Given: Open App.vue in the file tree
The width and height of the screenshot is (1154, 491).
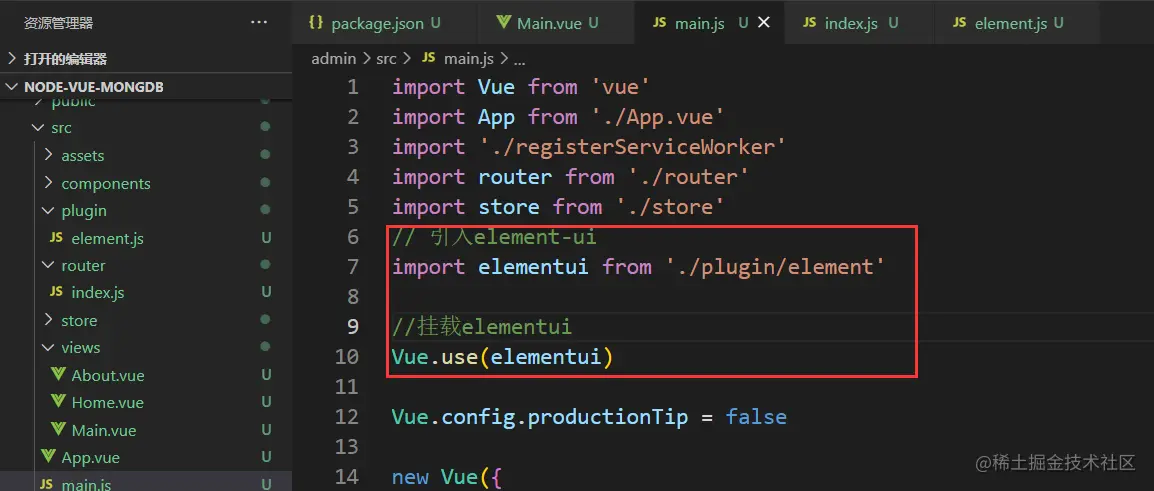Looking at the screenshot, I should (91, 457).
